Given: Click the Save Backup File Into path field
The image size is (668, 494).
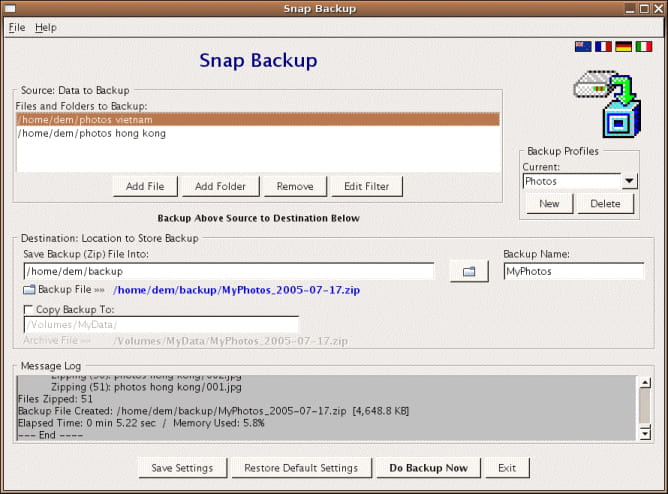Looking at the screenshot, I should 228,271.
